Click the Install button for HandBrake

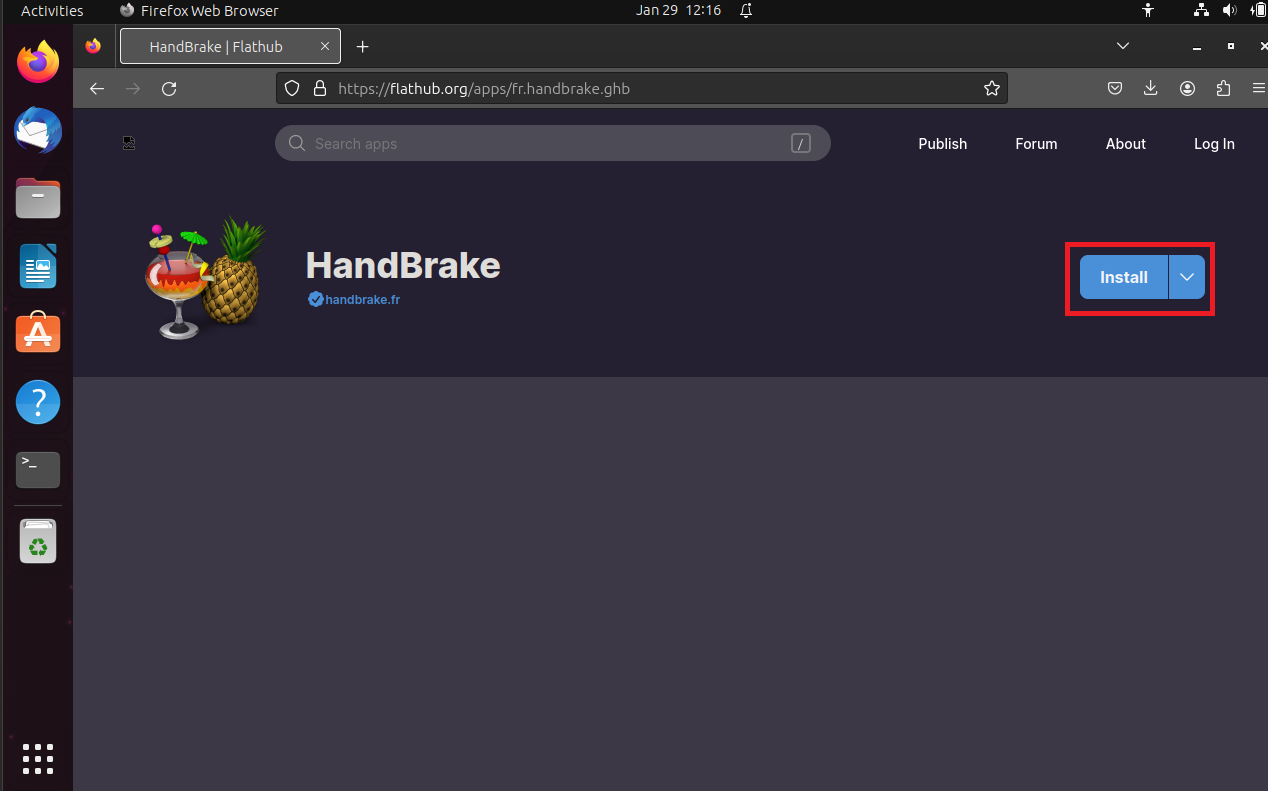1123,277
